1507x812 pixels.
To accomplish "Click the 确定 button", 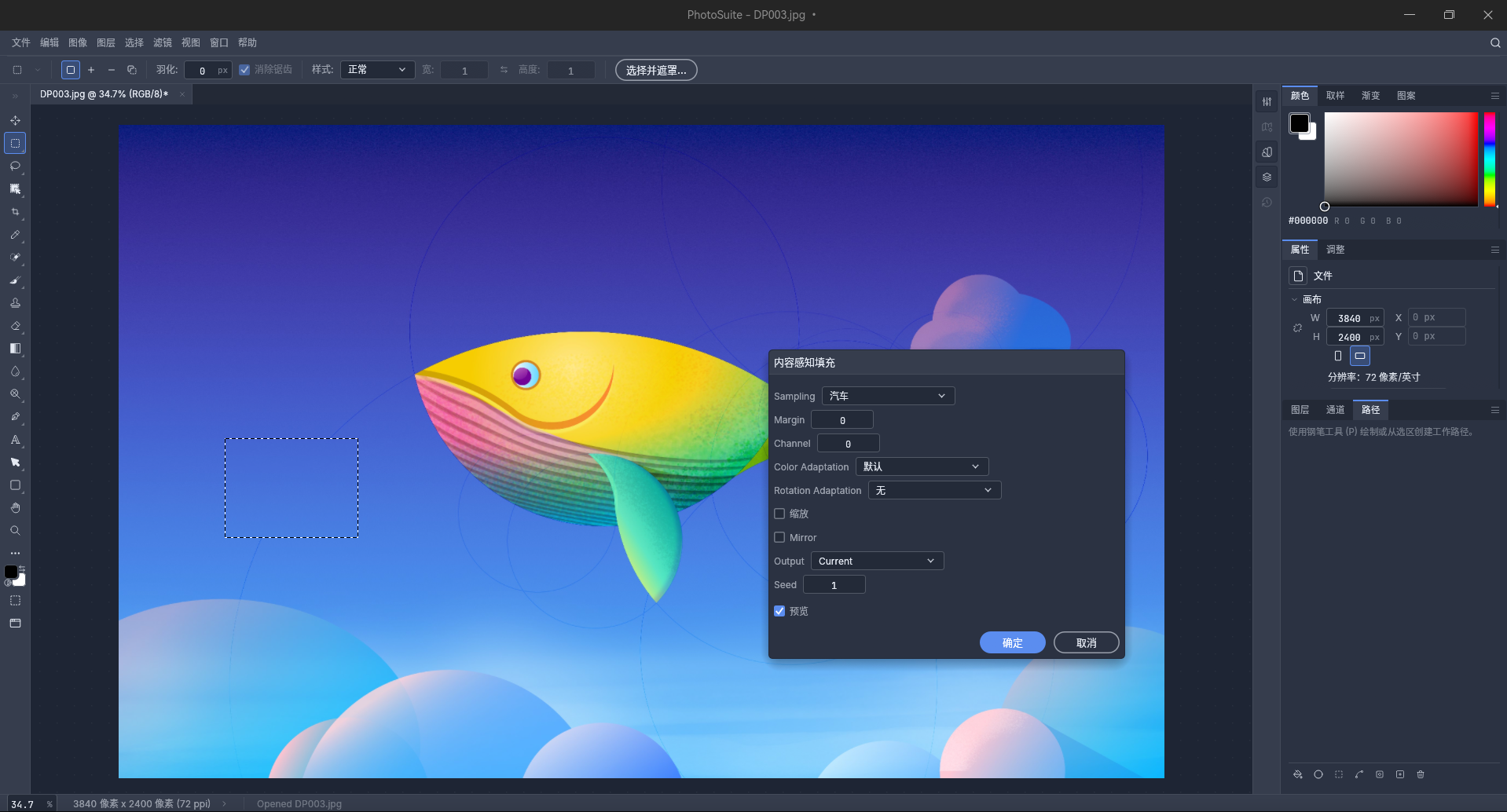I will tap(1012, 642).
